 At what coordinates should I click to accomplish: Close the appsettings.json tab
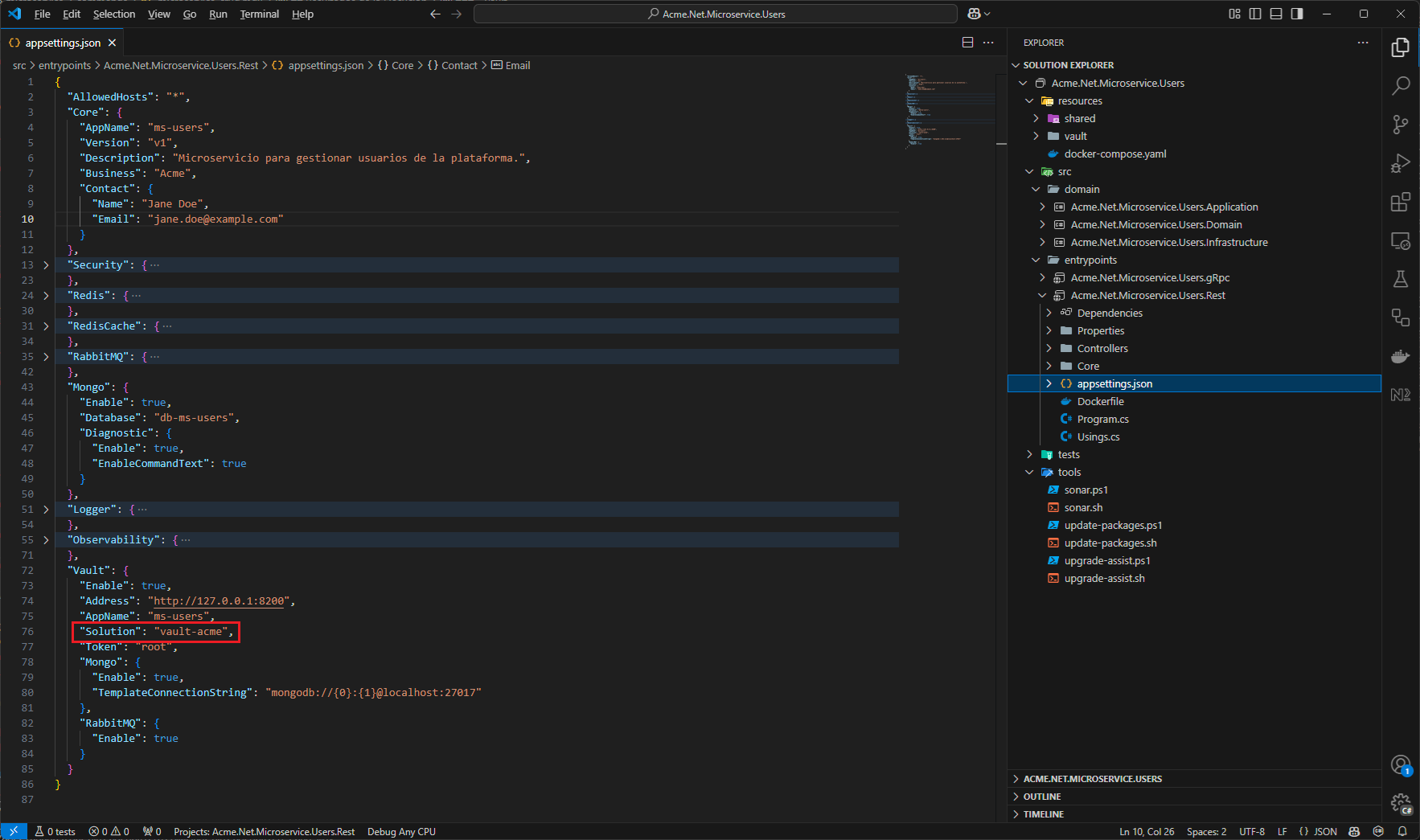click(x=112, y=43)
